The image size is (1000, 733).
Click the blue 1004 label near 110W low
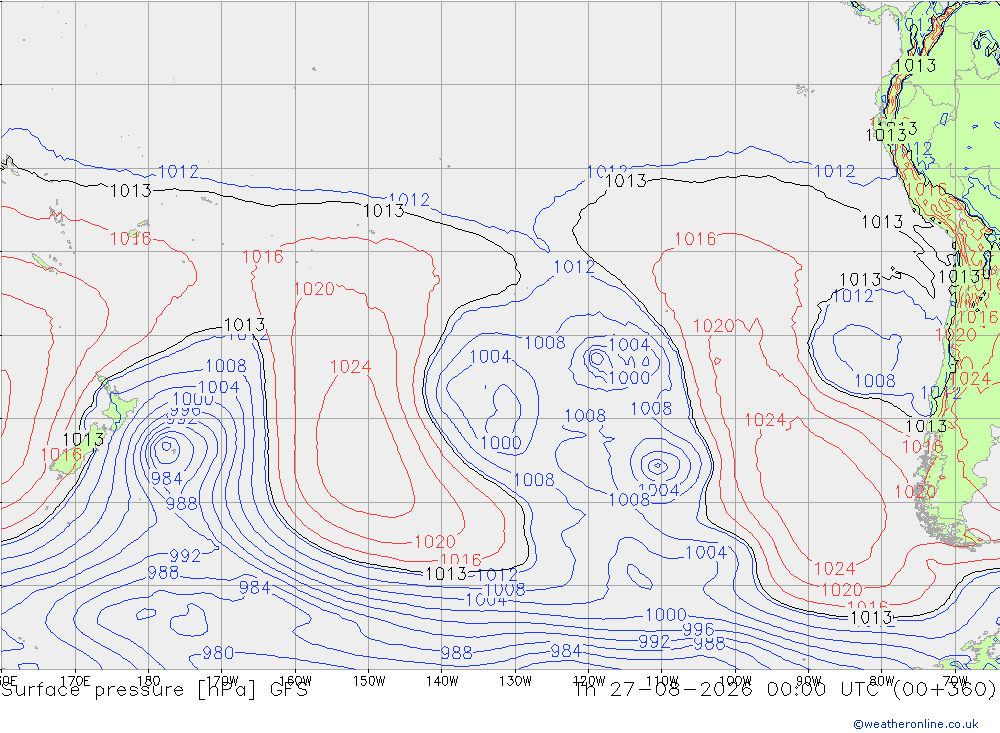point(659,490)
